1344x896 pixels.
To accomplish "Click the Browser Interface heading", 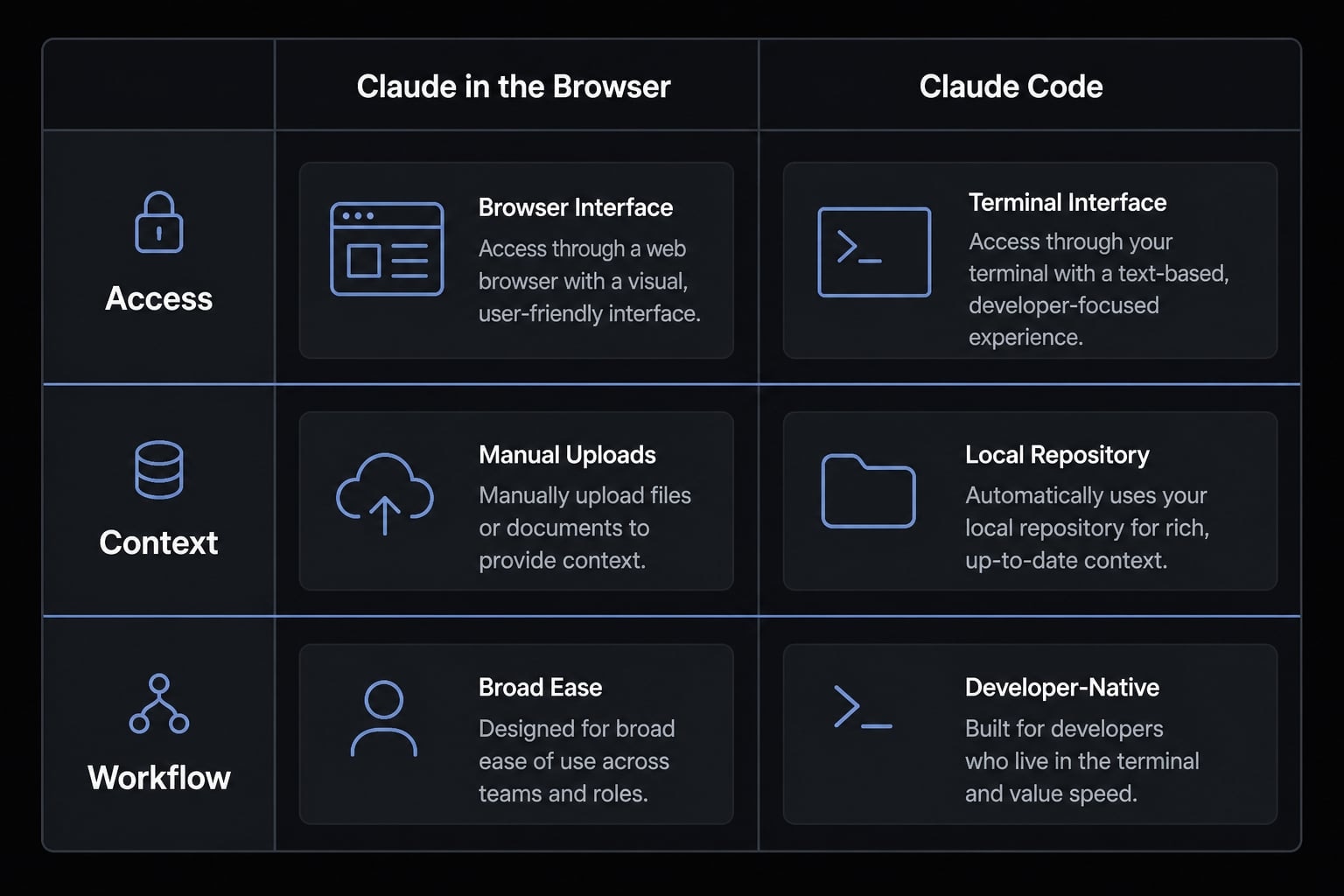I will pyautogui.click(x=576, y=207).
